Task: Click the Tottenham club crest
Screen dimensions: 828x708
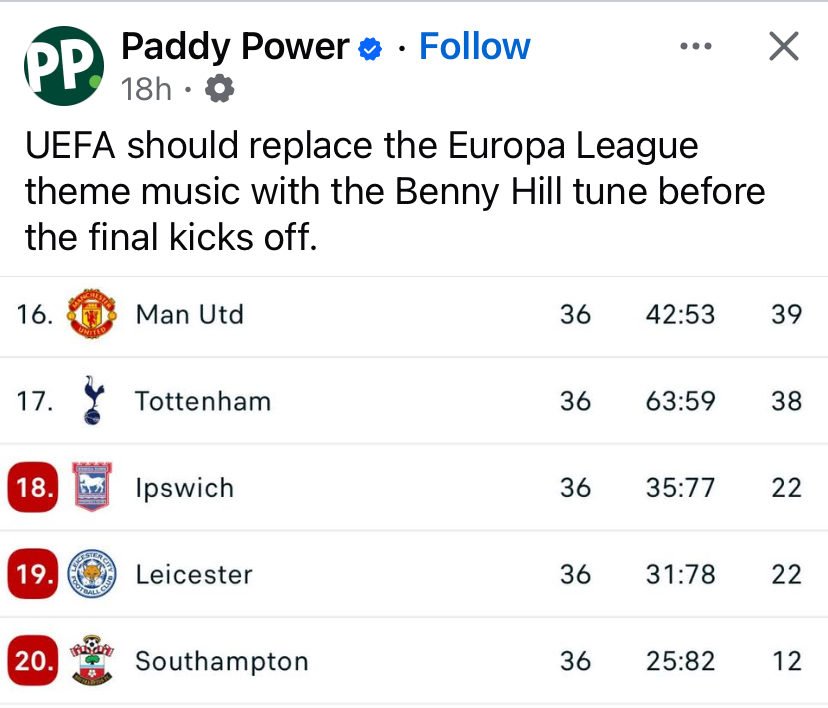Action: (x=92, y=401)
